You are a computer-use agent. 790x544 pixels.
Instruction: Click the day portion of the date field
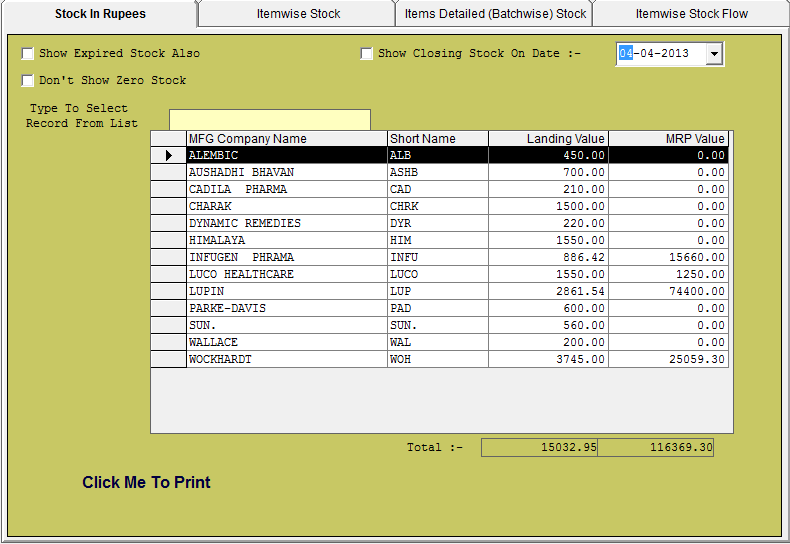tap(626, 54)
